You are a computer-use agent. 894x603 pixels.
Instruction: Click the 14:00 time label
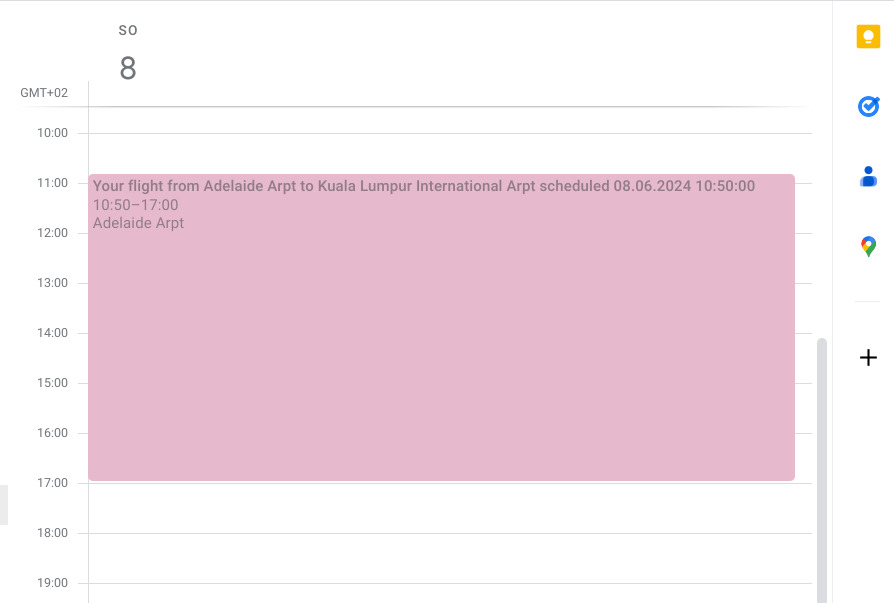(x=52, y=333)
